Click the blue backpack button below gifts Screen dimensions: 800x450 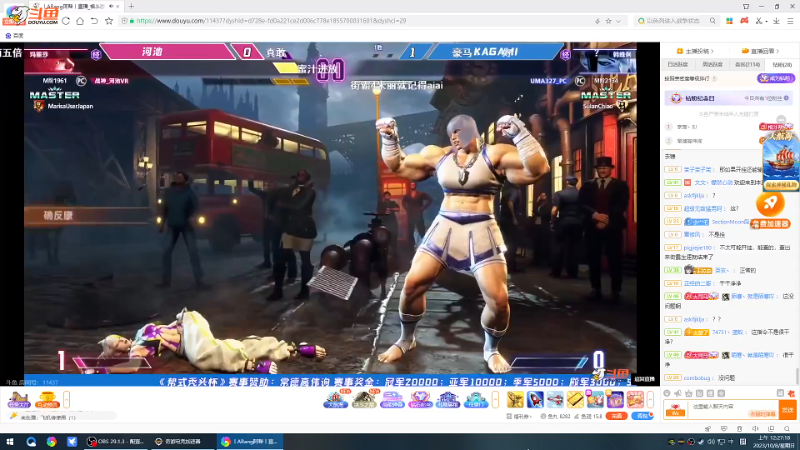pos(642,416)
